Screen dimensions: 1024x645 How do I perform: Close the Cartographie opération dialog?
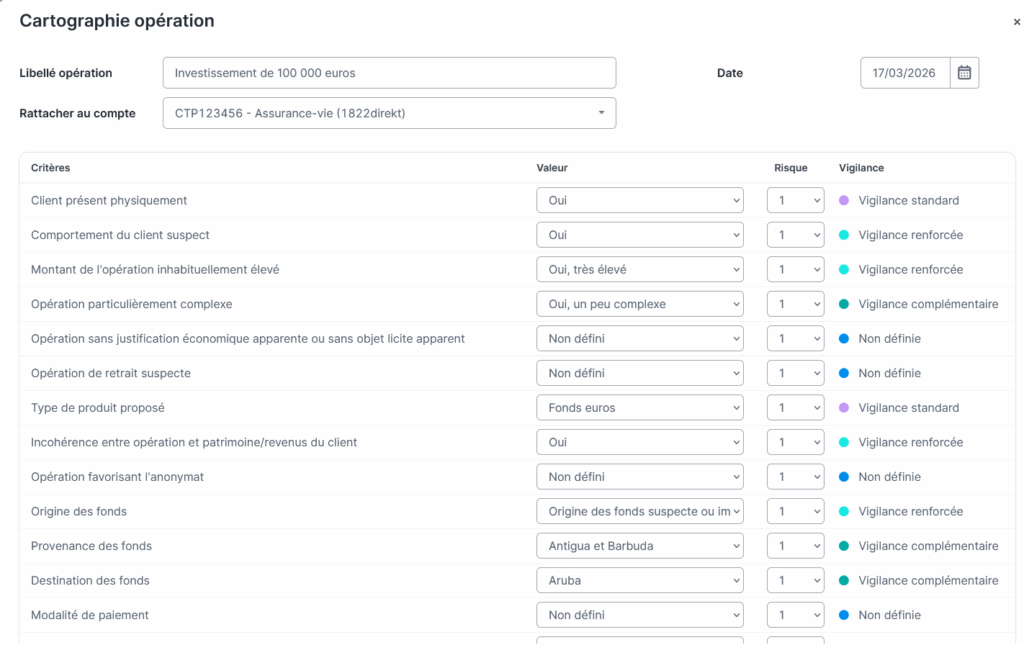[1017, 22]
